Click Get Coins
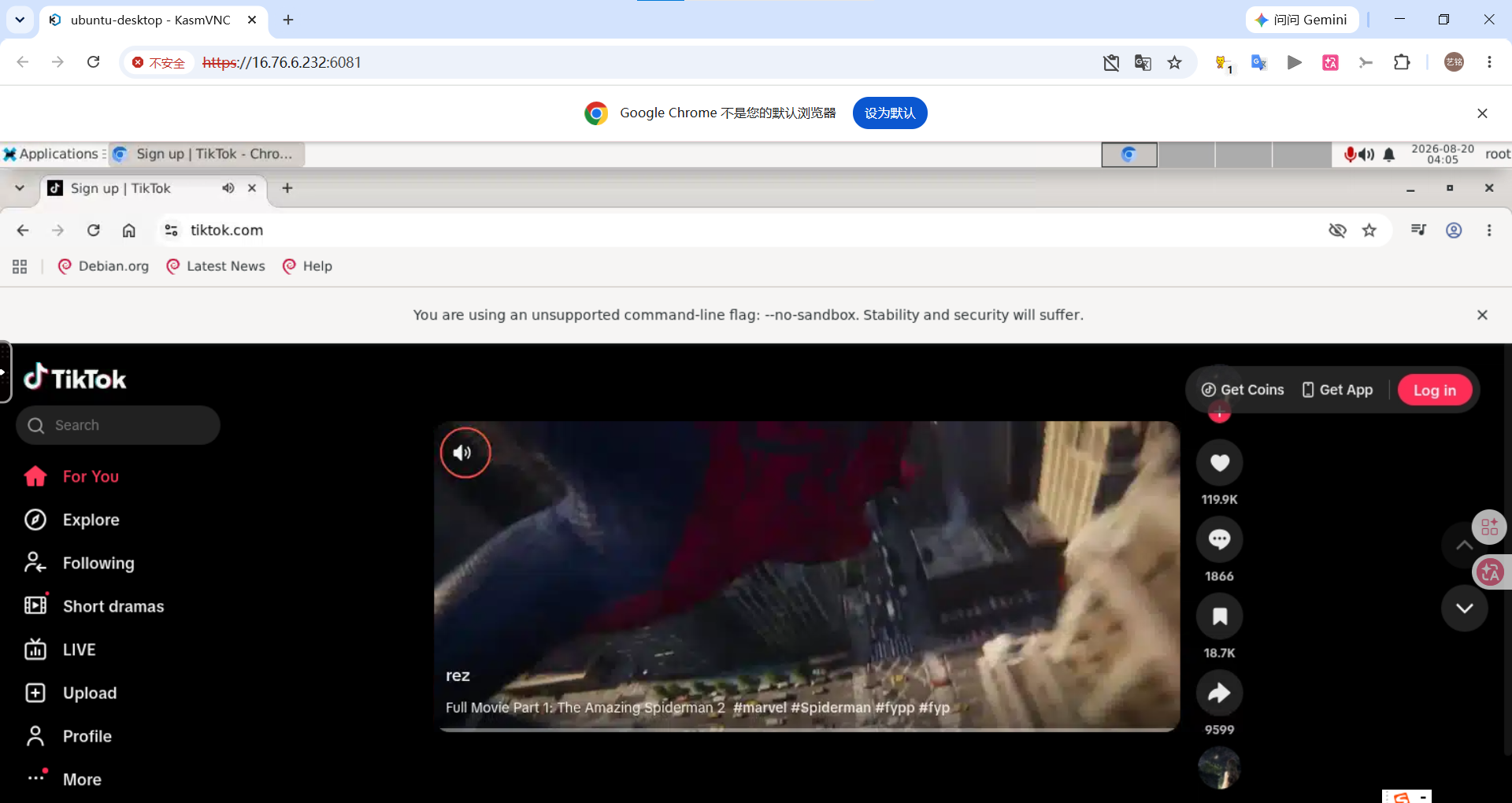Image resolution: width=1512 pixels, height=803 pixels. pos(1243,390)
